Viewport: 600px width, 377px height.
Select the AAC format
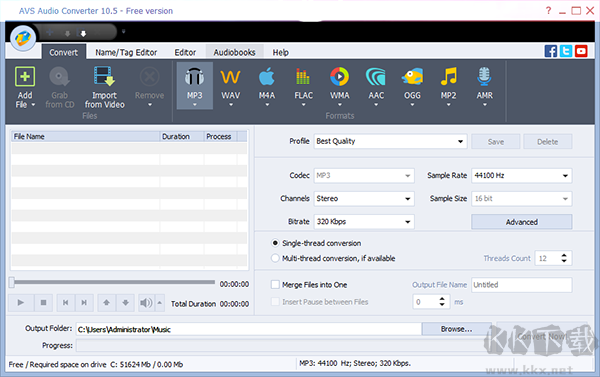point(376,86)
